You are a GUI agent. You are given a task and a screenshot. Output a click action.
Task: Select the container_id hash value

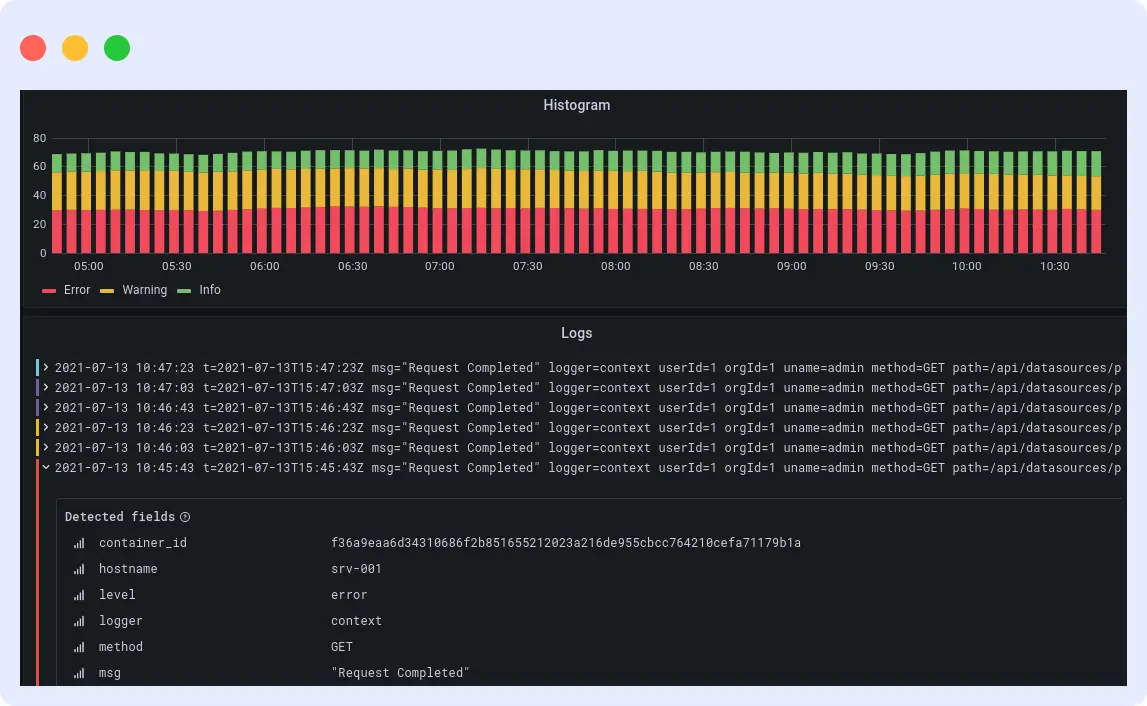pos(565,543)
